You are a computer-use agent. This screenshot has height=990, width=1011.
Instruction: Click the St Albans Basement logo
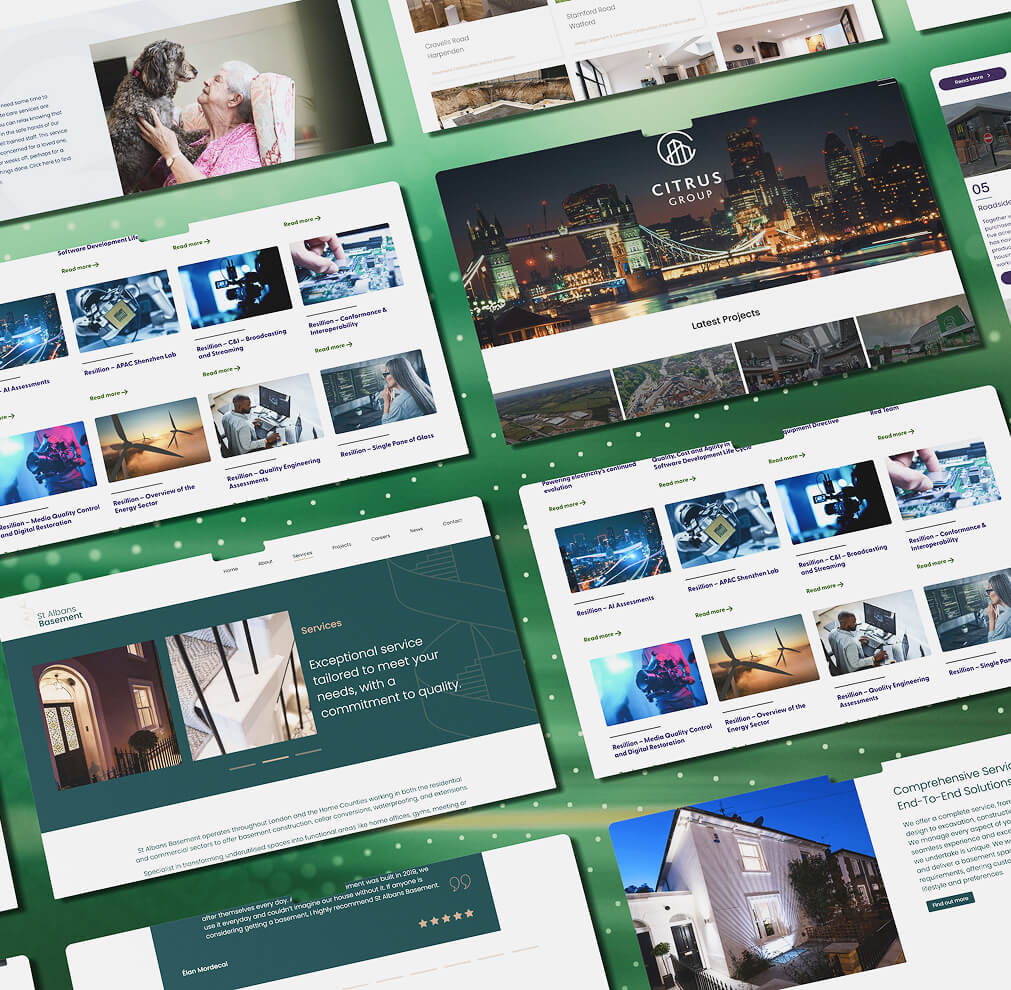(52, 616)
